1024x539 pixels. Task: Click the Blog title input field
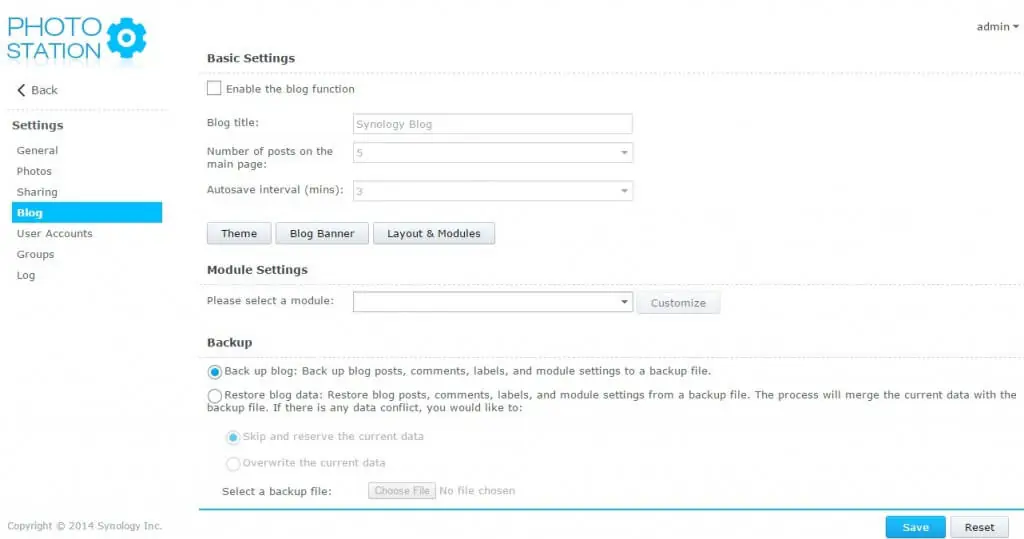pyautogui.click(x=492, y=124)
